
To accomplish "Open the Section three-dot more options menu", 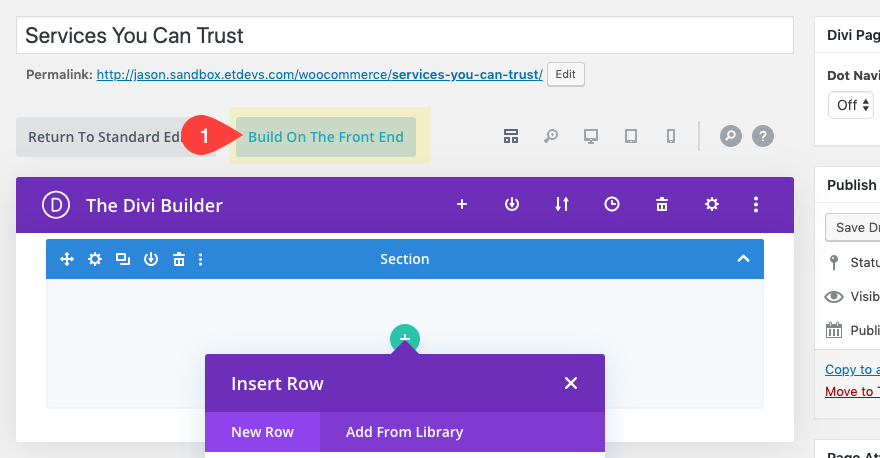I will point(201,259).
